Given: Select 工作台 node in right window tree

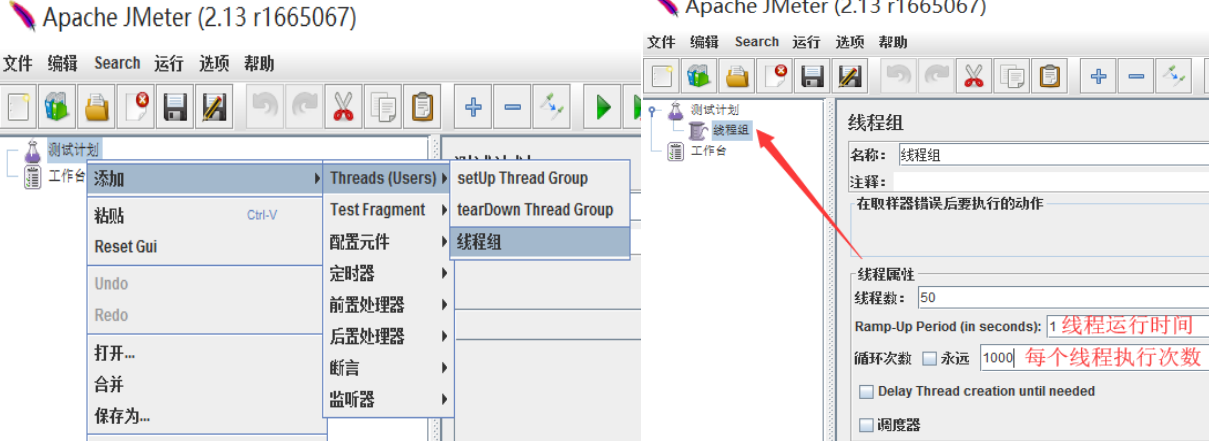Looking at the screenshot, I should (x=708, y=151).
